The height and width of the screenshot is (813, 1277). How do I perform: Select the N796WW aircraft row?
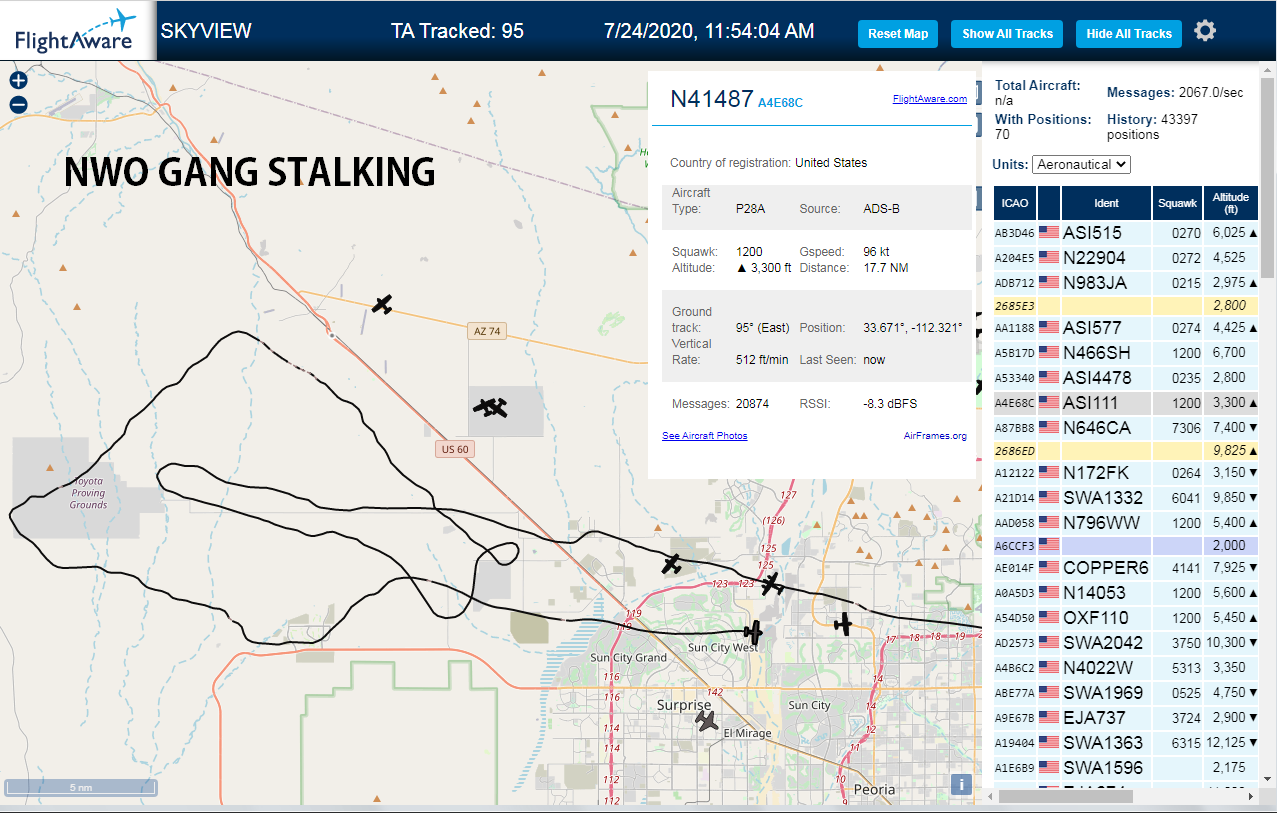(x=1127, y=523)
